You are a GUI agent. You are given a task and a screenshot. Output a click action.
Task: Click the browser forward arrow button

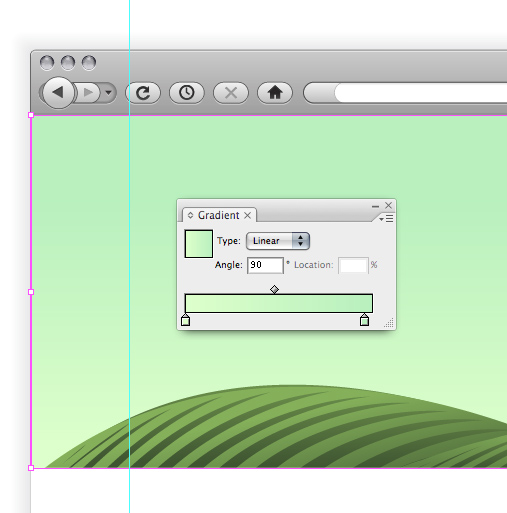(x=88, y=93)
